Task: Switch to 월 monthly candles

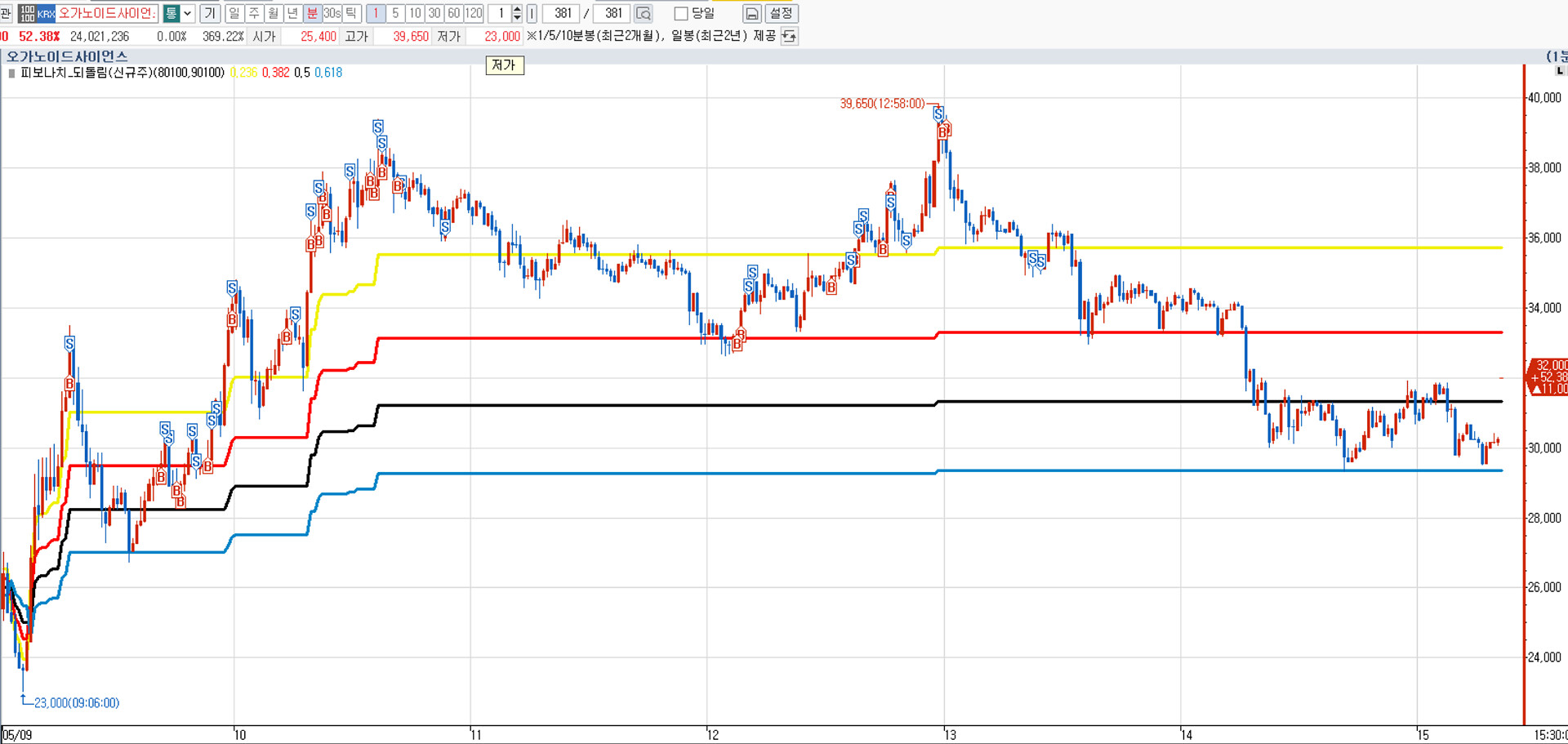Action: tap(274, 13)
